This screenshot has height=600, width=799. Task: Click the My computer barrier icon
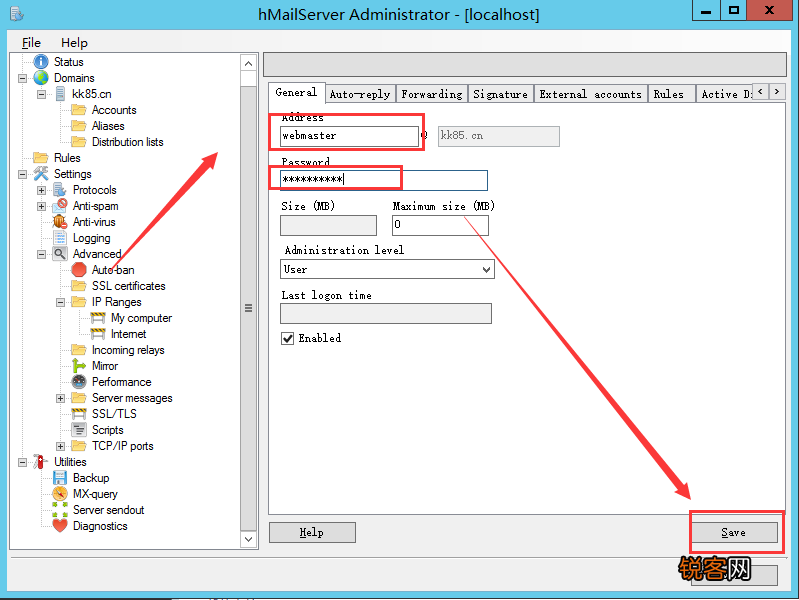(x=98, y=318)
